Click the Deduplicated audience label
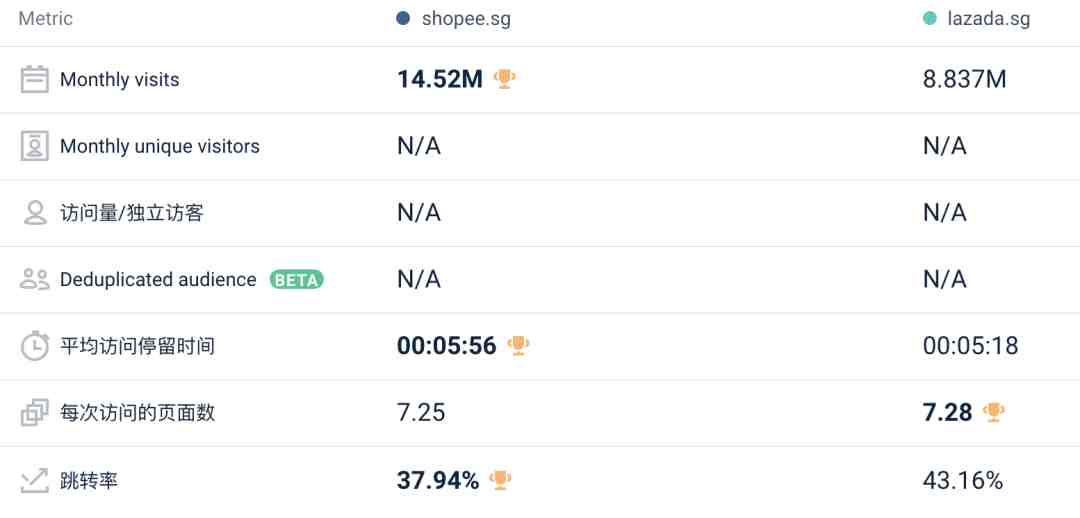 tap(158, 280)
